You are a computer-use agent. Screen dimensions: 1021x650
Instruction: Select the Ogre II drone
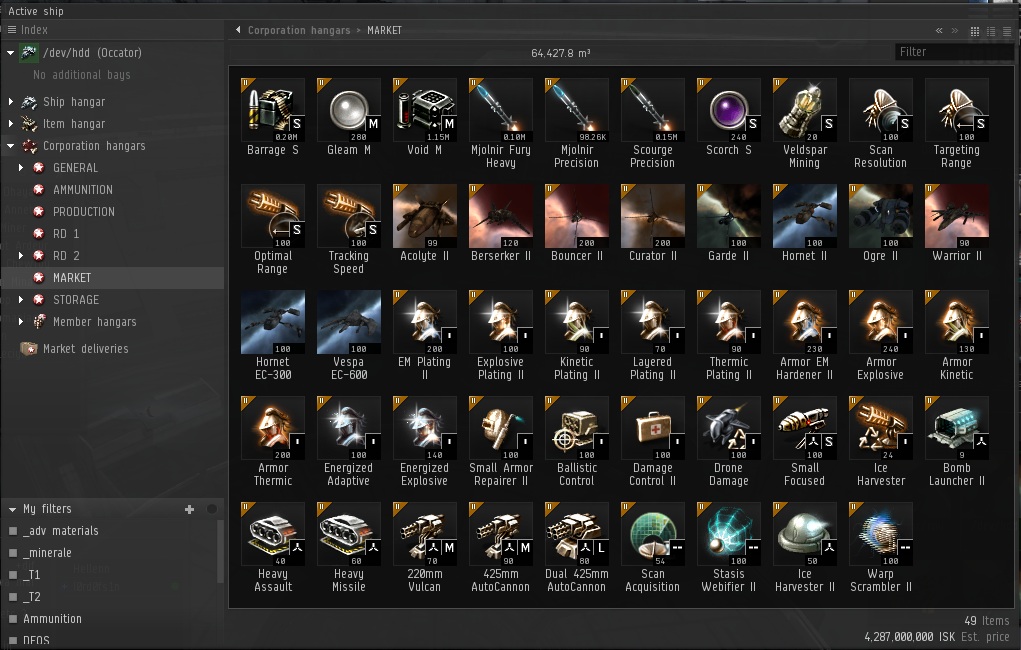coord(880,223)
